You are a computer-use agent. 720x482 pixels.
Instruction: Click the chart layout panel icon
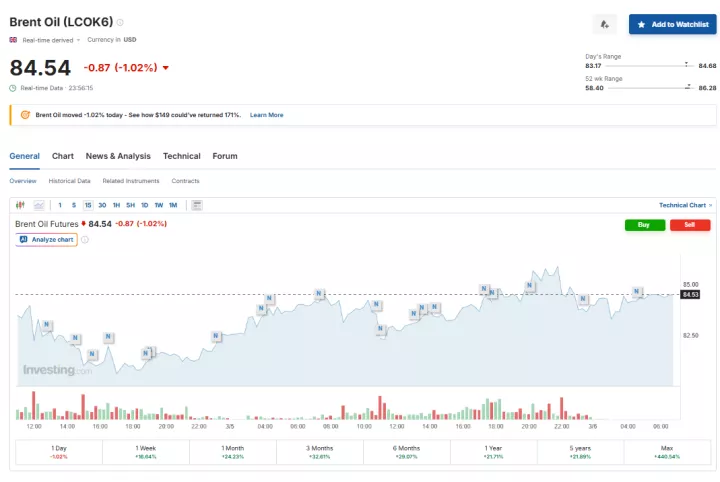click(196, 205)
